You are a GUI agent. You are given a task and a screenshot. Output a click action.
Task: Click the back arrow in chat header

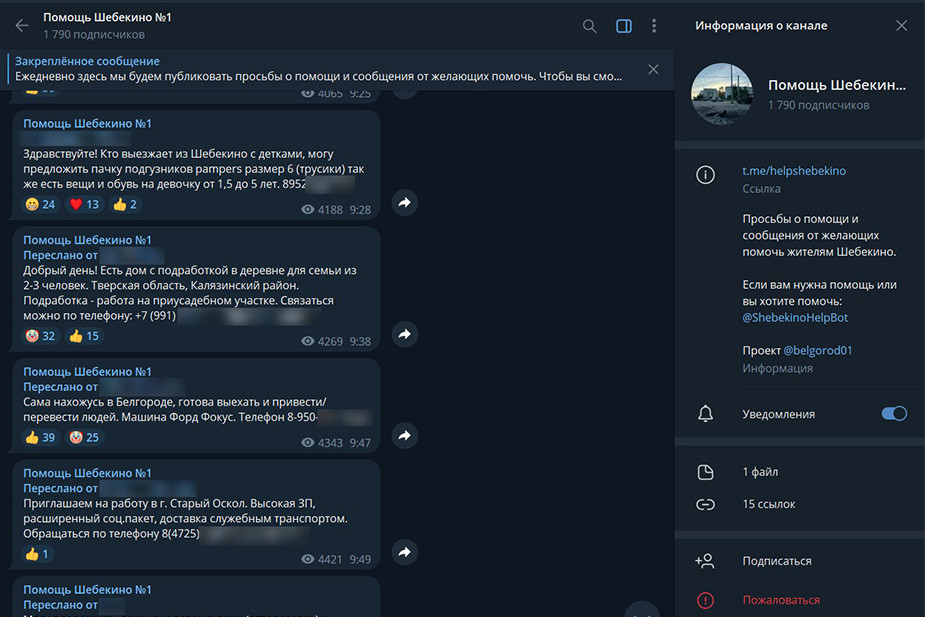click(x=22, y=26)
